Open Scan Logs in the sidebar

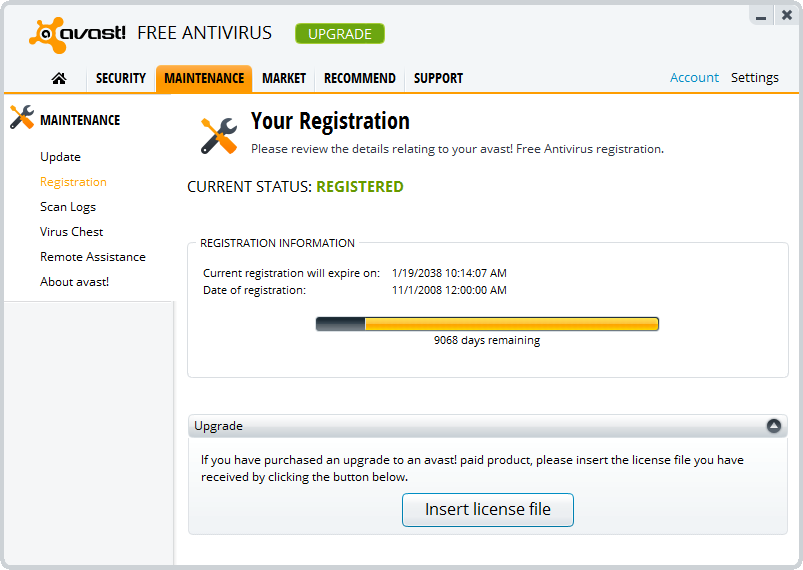(68, 207)
